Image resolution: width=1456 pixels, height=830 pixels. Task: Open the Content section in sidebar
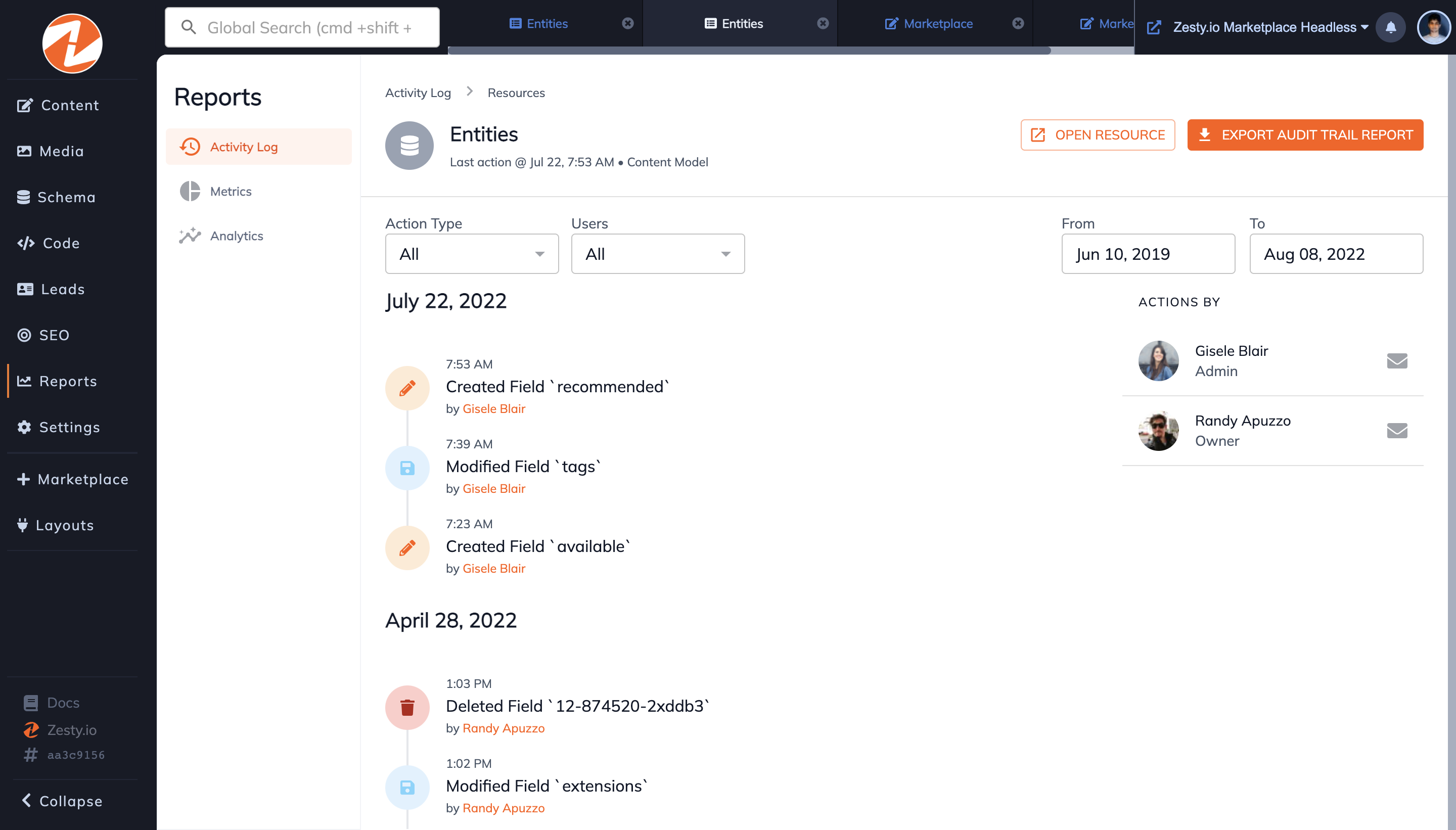click(58, 105)
